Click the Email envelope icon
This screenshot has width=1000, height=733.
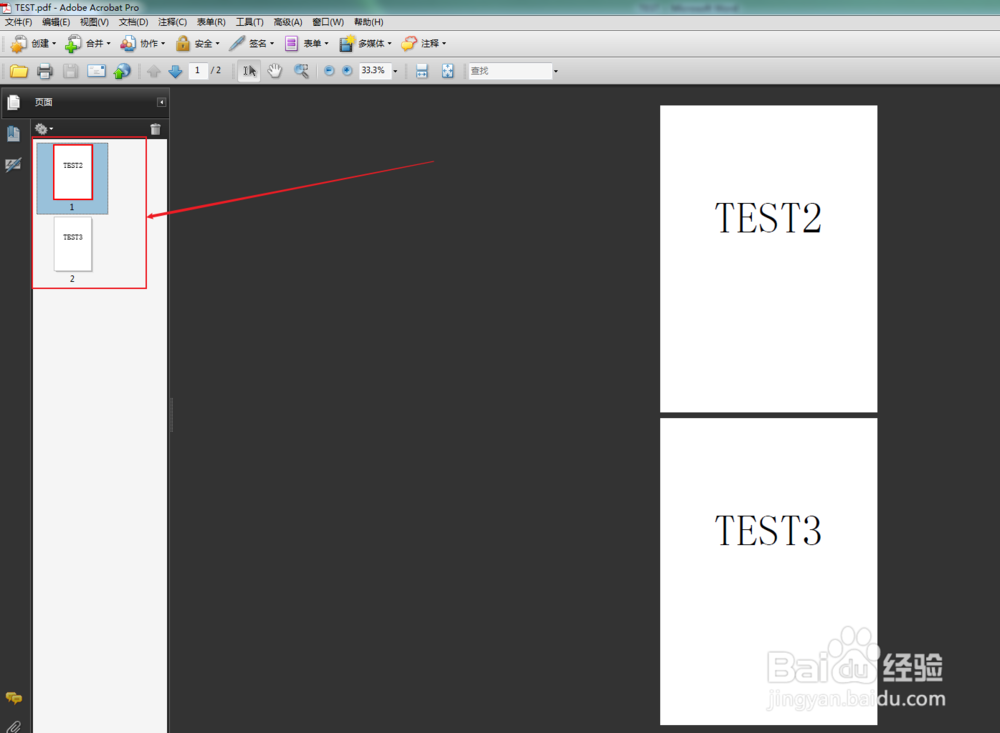tap(96, 71)
